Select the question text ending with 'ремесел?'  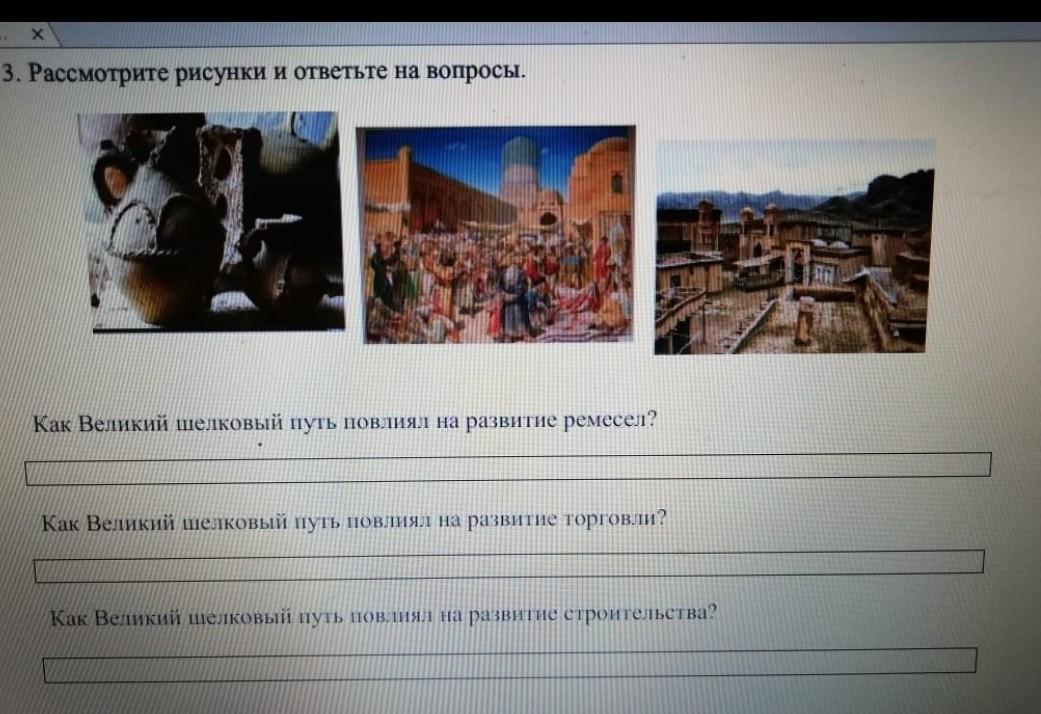(345, 422)
